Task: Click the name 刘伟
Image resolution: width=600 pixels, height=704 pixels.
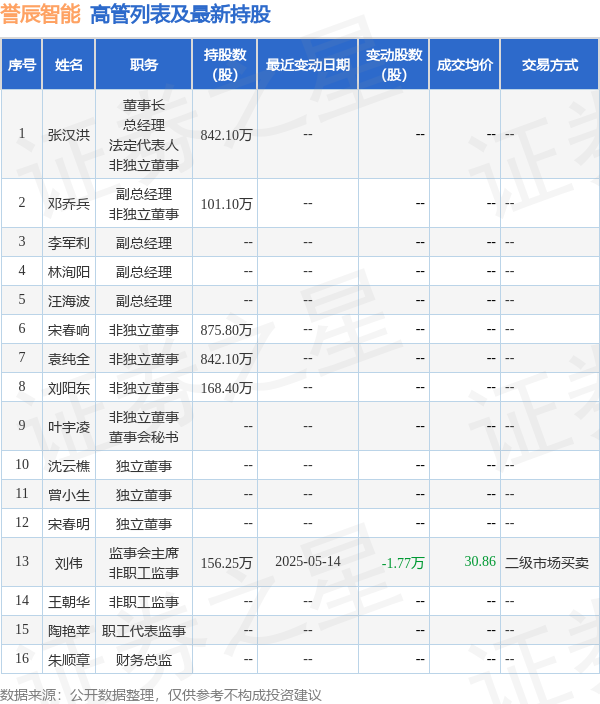Action: pyautogui.click(x=69, y=563)
